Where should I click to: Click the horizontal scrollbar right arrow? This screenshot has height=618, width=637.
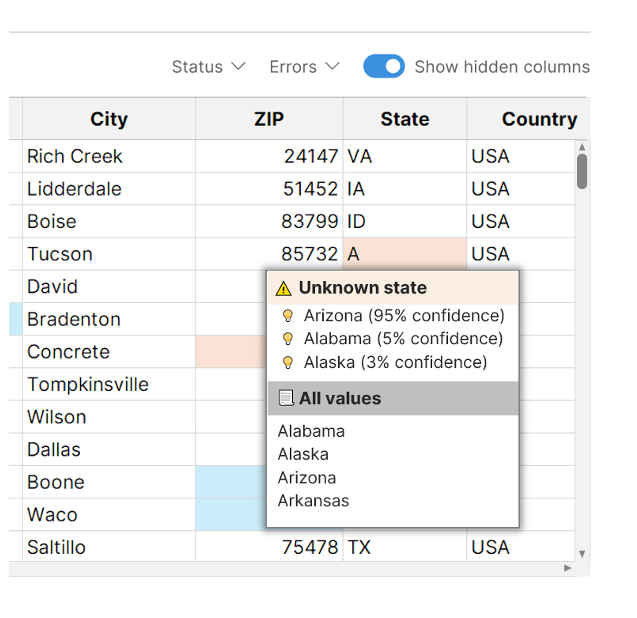point(568,568)
